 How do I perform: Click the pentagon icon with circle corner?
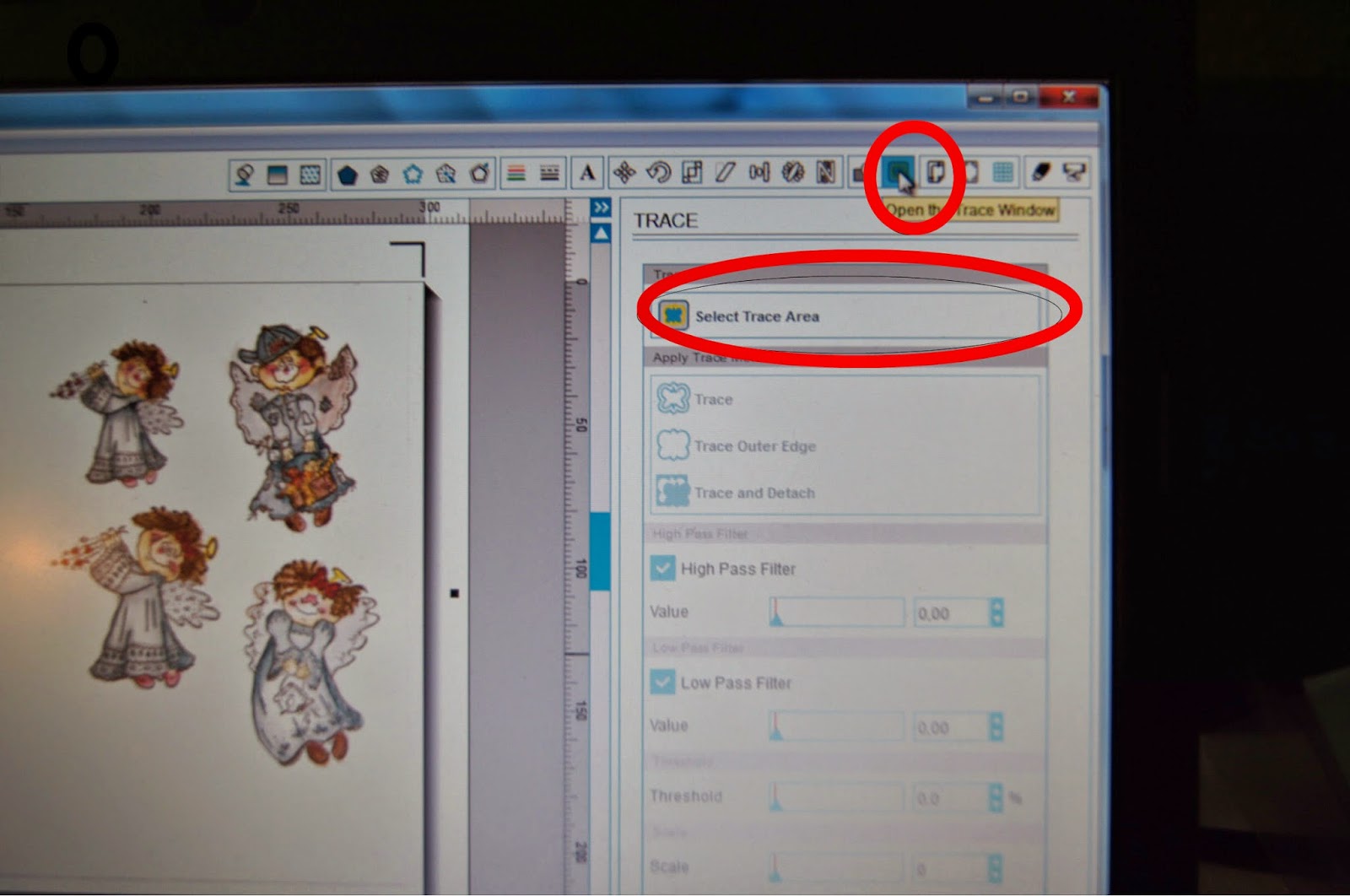tap(479, 174)
